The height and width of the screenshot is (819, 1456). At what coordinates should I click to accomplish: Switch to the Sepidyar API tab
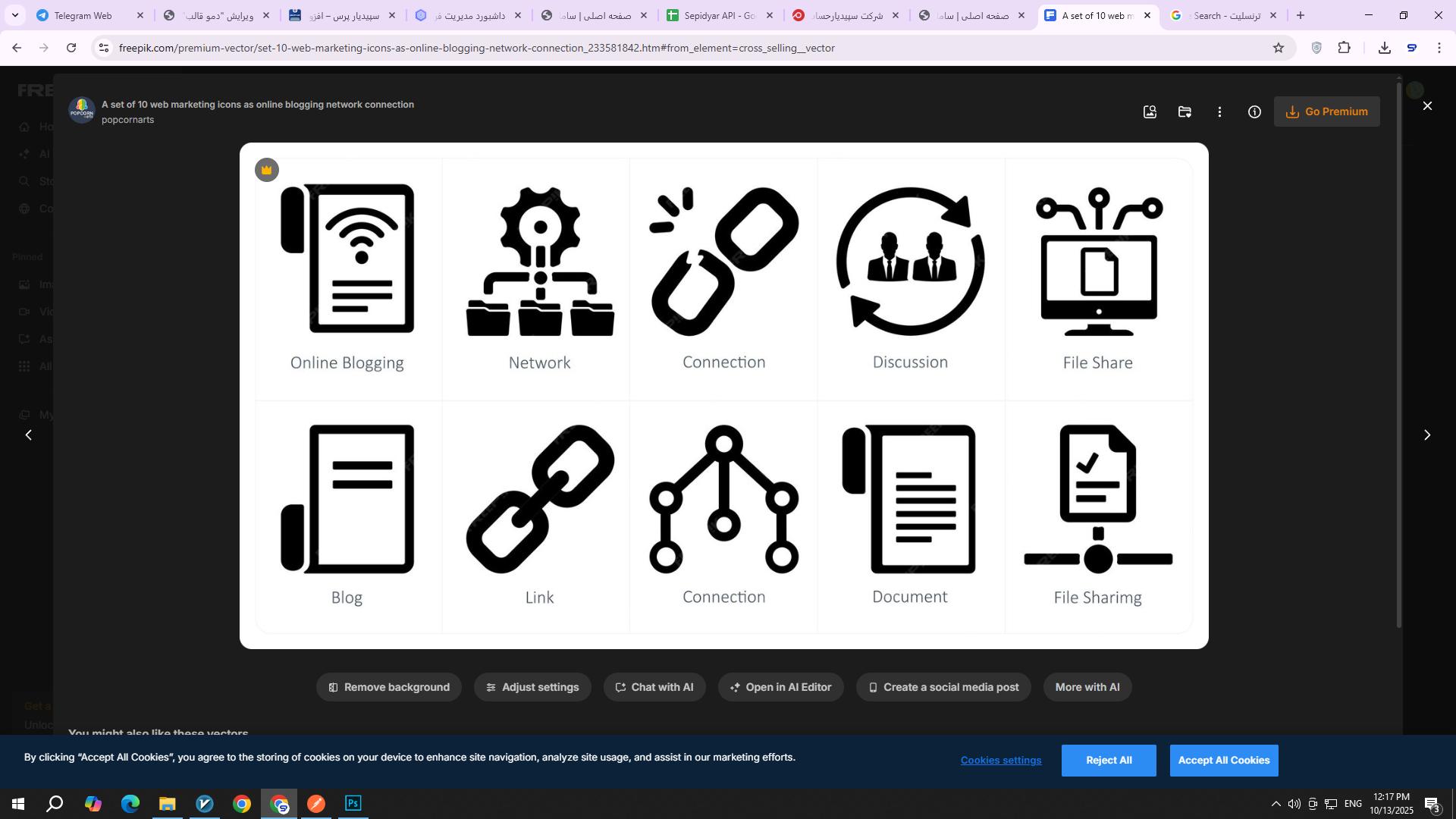pos(717,15)
